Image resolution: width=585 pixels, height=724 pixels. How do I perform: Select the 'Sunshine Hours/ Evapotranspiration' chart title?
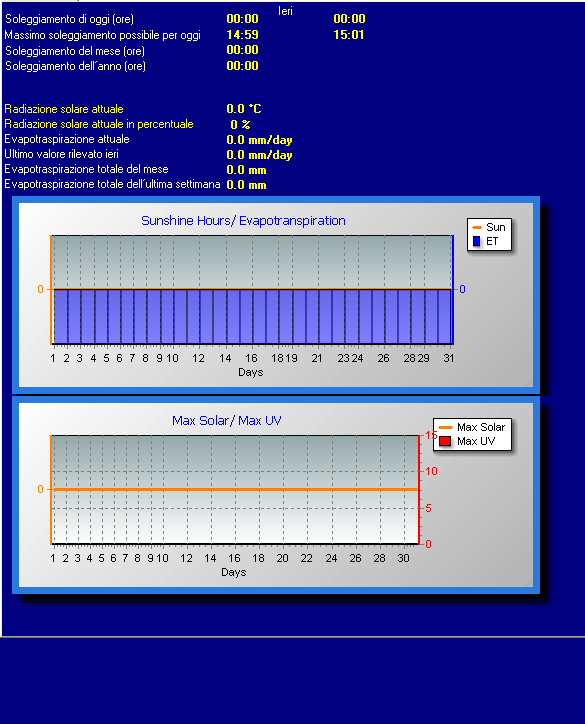pyautogui.click(x=243, y=221)
